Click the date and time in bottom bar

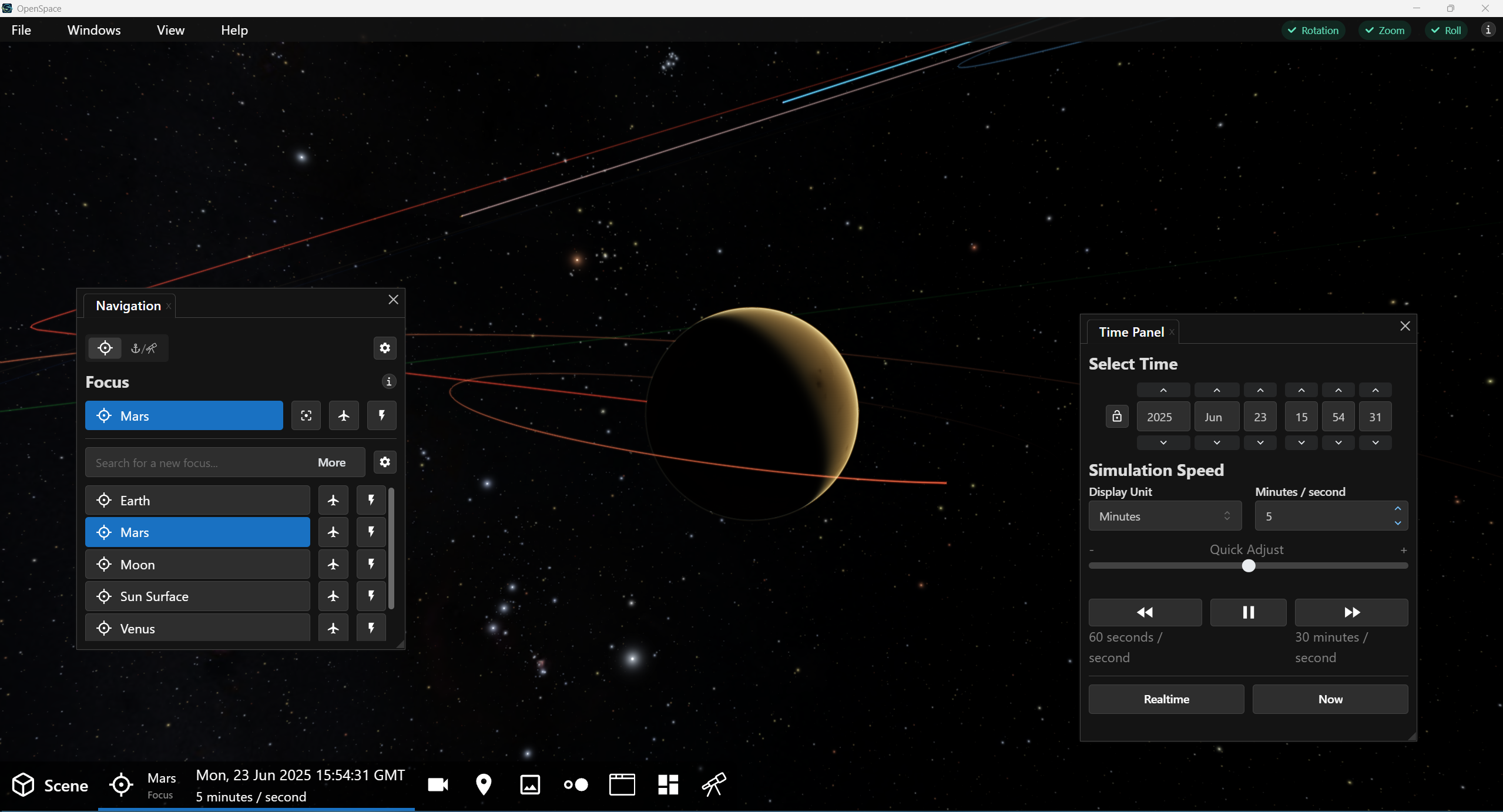(x=300, y=786)
